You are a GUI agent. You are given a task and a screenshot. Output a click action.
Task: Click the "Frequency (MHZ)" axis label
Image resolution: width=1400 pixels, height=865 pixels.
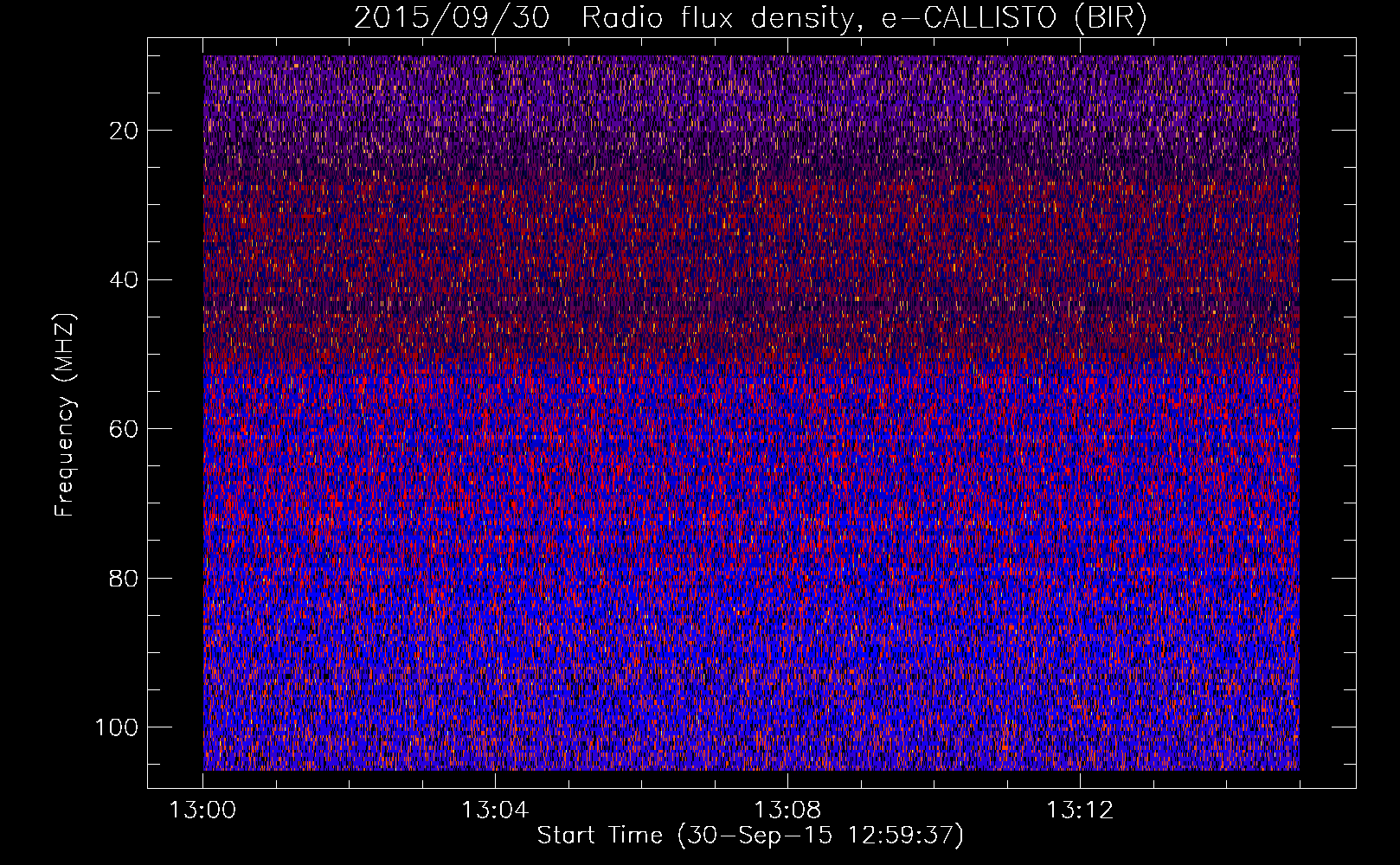coord(65,414)
